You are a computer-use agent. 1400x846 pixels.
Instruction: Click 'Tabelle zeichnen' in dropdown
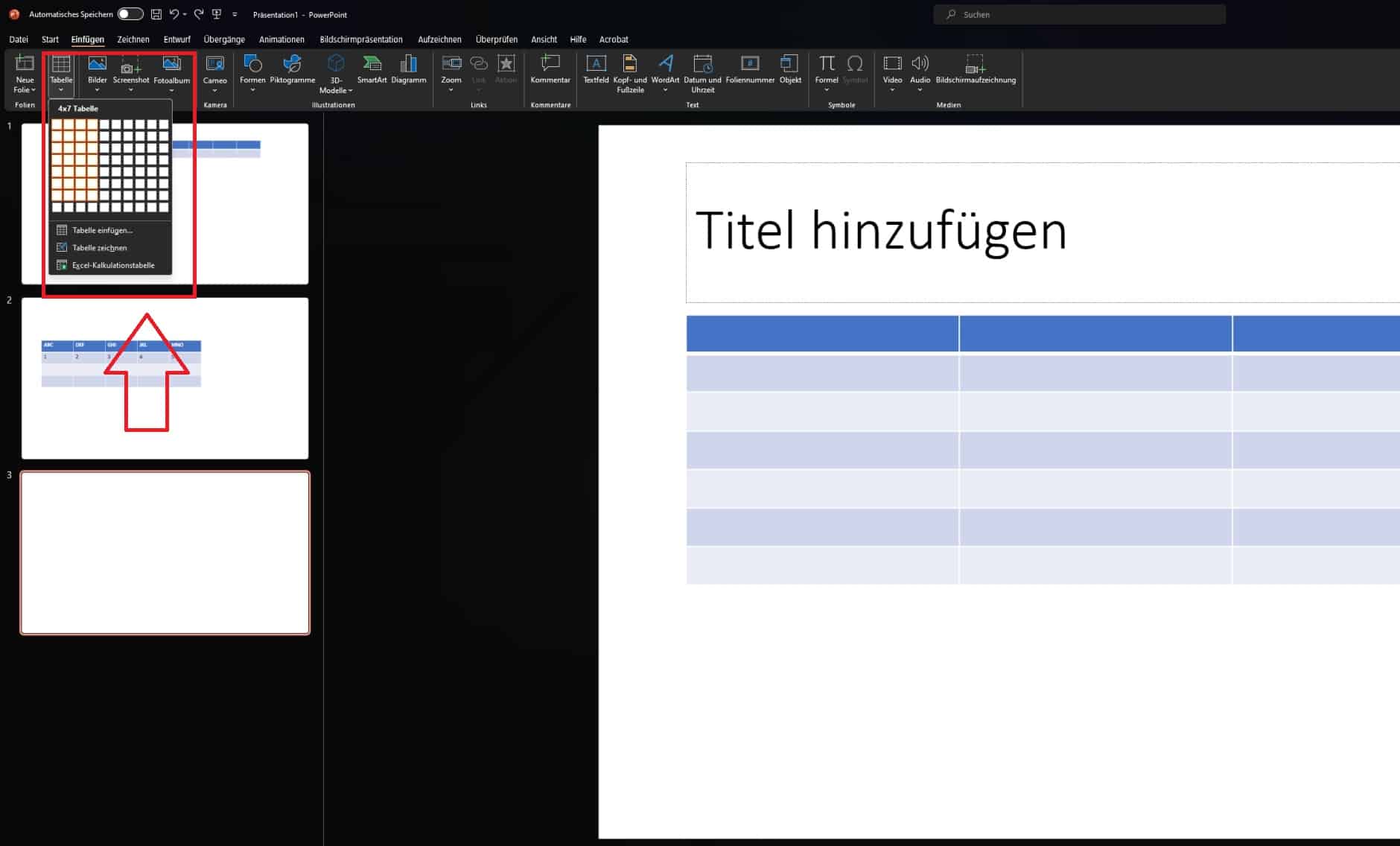tap(99, 248)
